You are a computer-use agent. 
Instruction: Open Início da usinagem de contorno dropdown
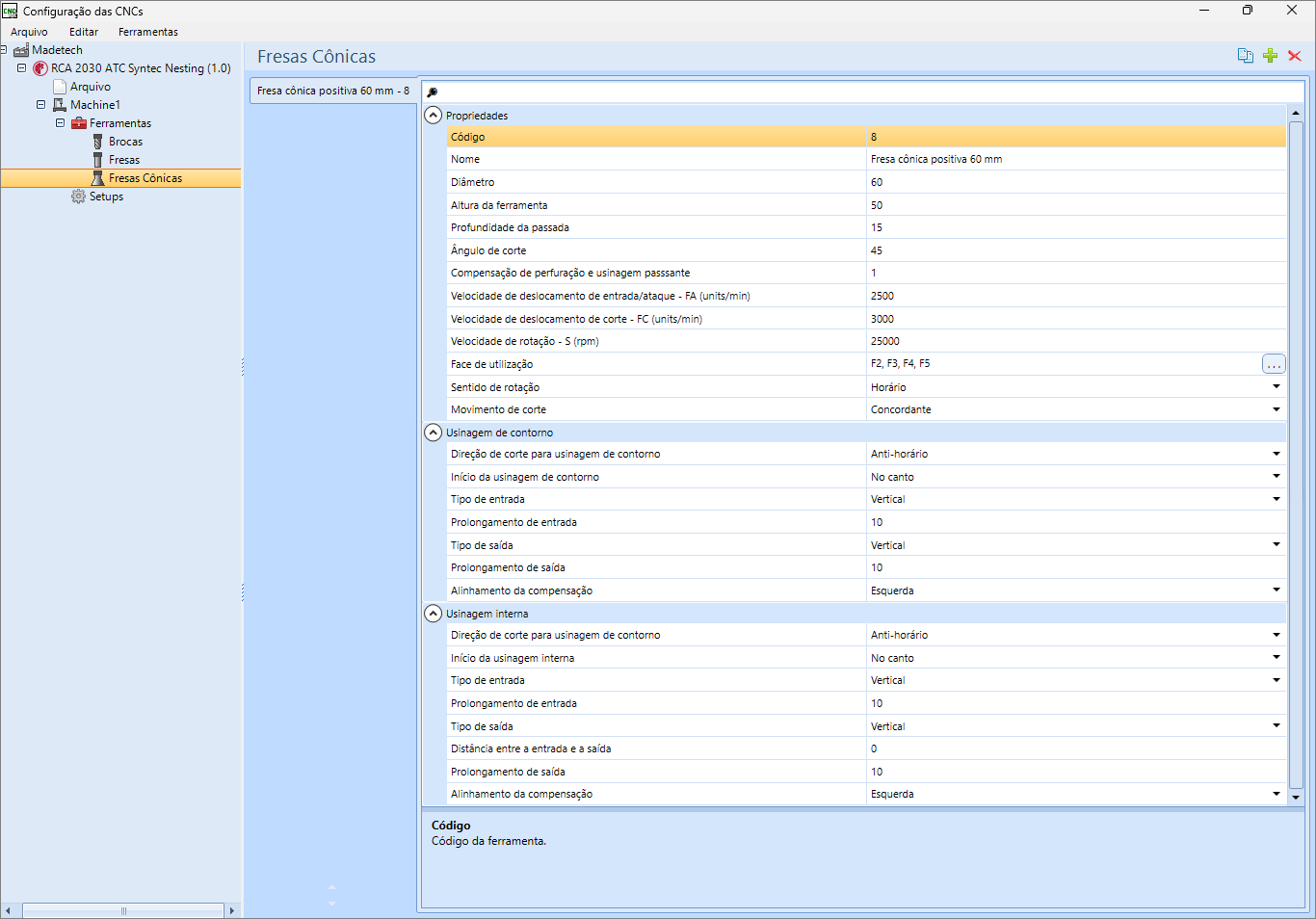(x=1276, y=477)
